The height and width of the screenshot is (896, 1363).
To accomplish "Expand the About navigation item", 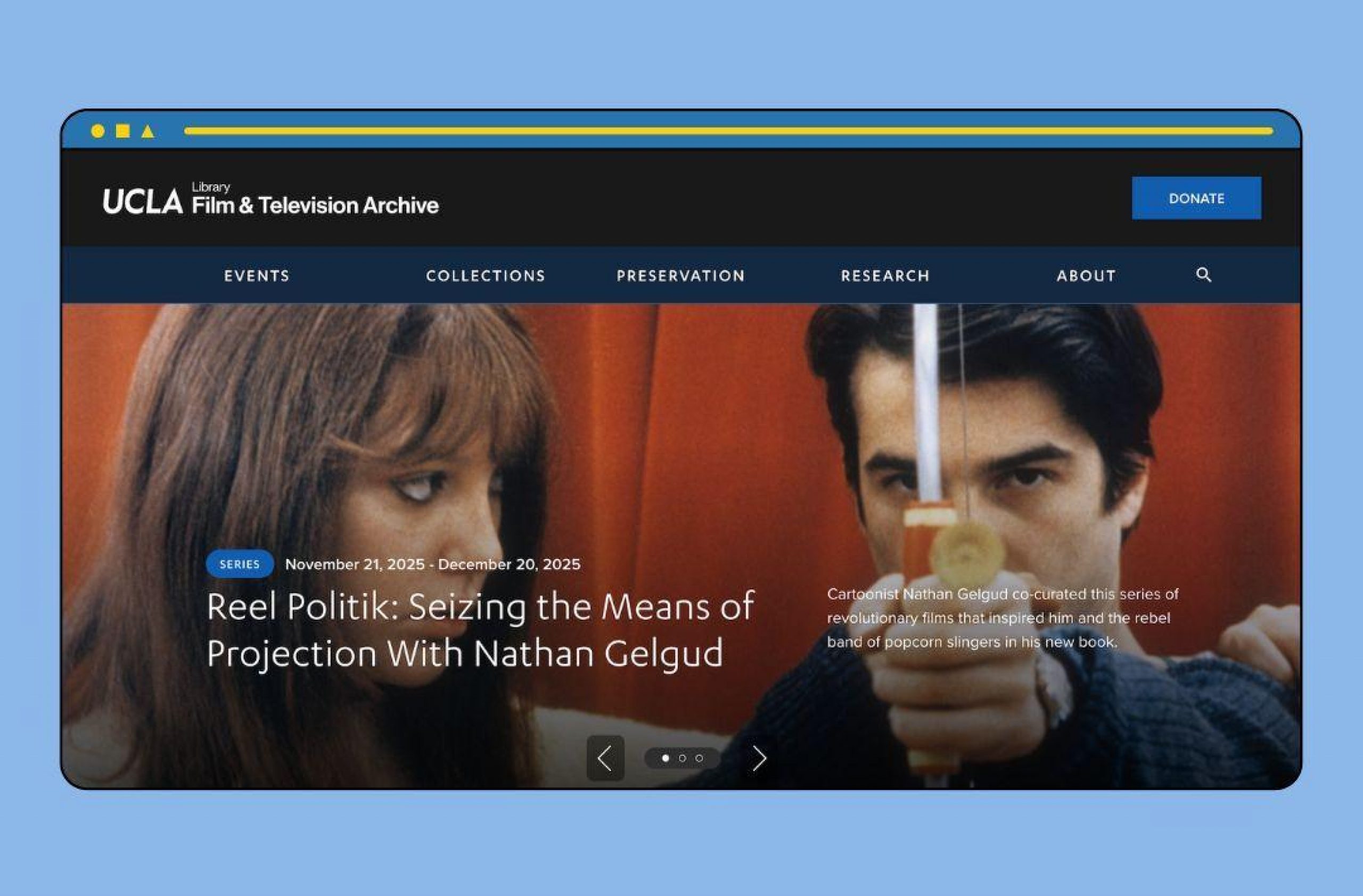I will coord(1086,276).
